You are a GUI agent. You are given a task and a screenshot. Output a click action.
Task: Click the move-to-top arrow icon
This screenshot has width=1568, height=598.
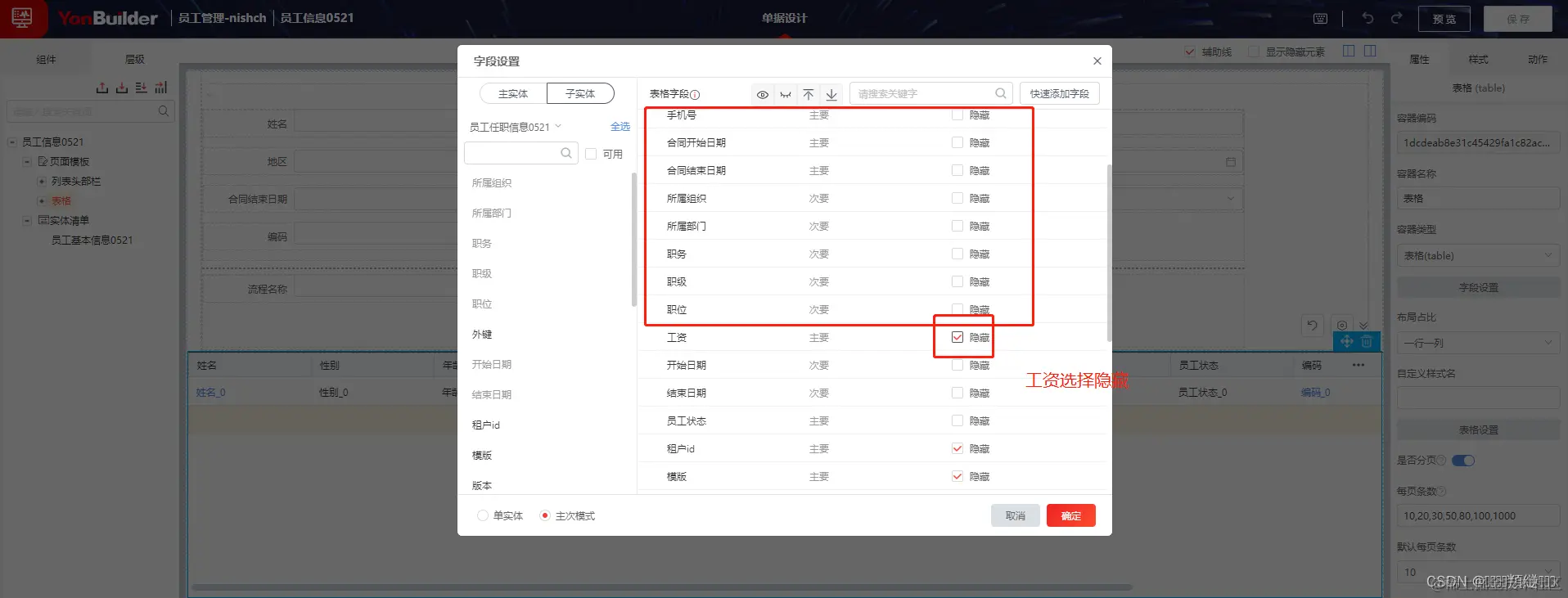[x=809, y=94]
